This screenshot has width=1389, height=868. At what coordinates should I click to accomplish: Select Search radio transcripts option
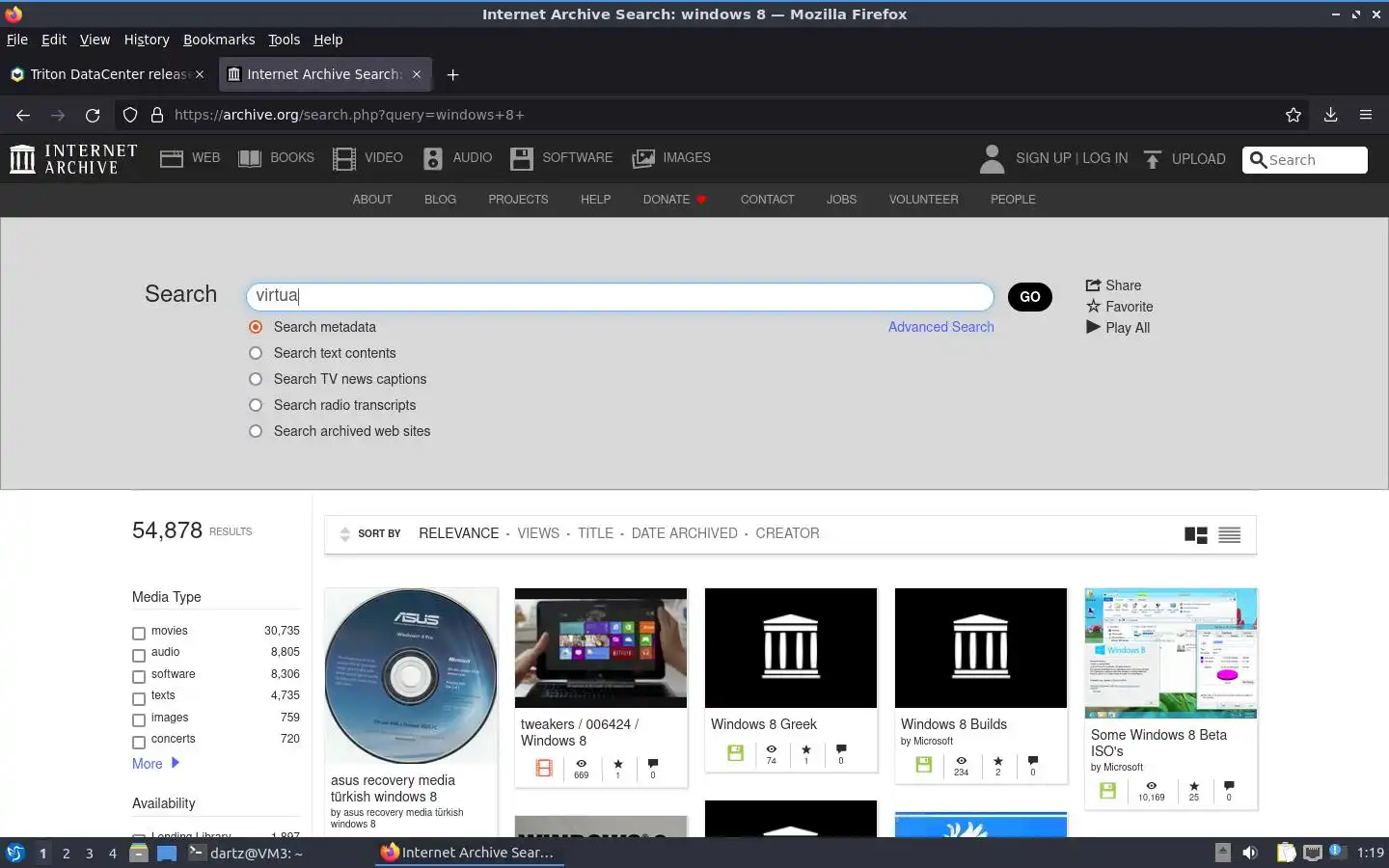[256, 405]
